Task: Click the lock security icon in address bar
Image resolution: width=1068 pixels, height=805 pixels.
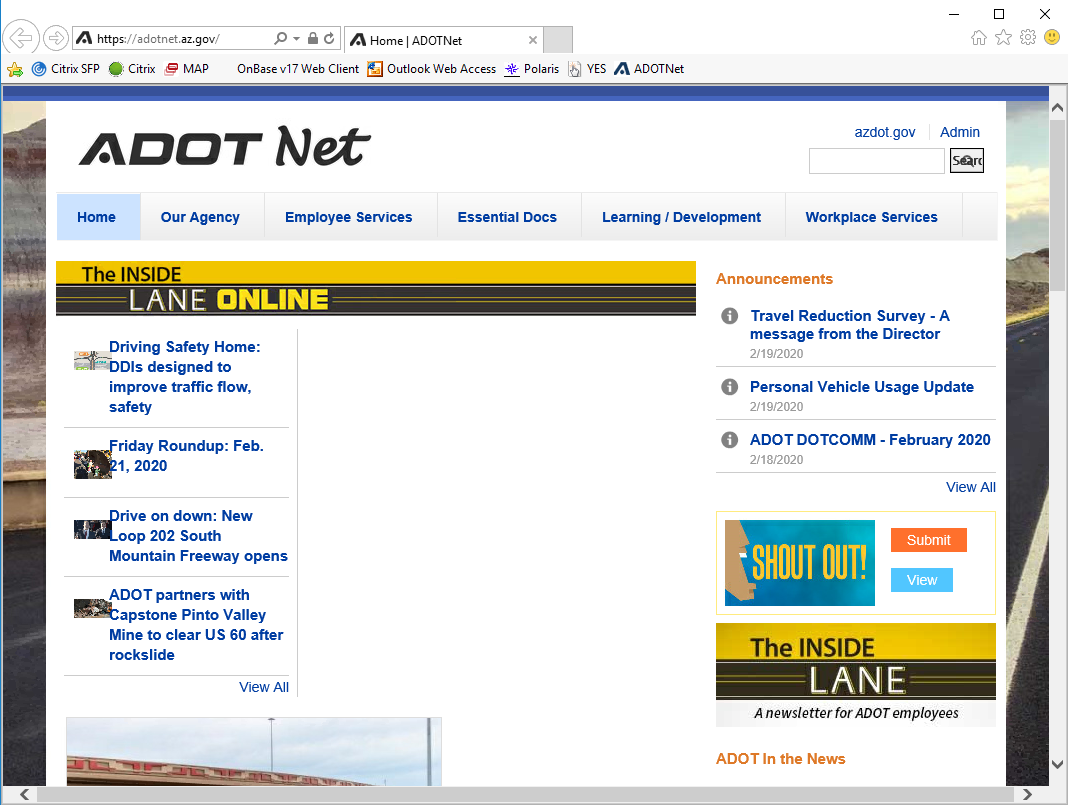Action: click(x=313, y=38)
